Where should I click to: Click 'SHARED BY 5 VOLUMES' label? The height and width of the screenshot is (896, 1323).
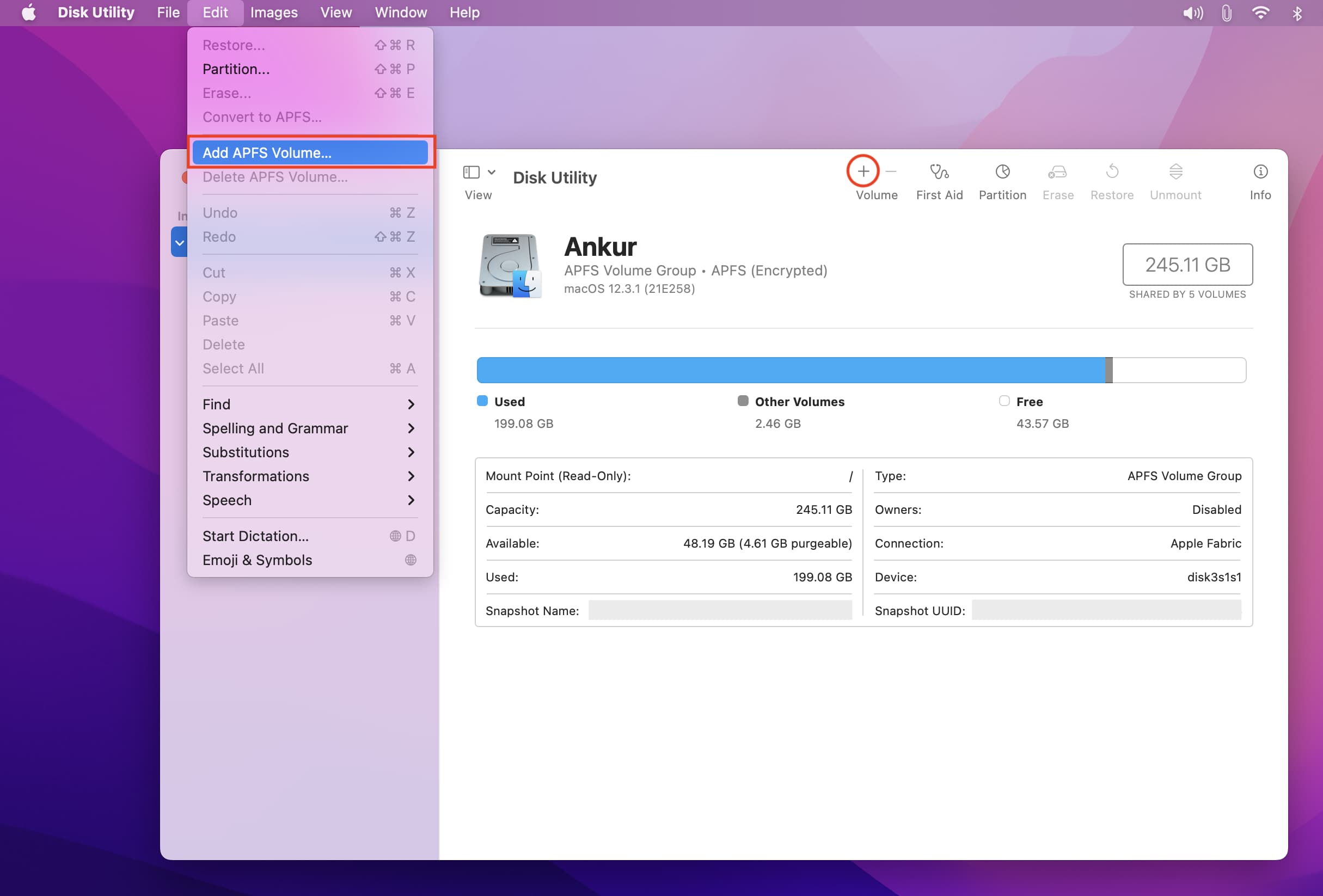click(1187, 294)
